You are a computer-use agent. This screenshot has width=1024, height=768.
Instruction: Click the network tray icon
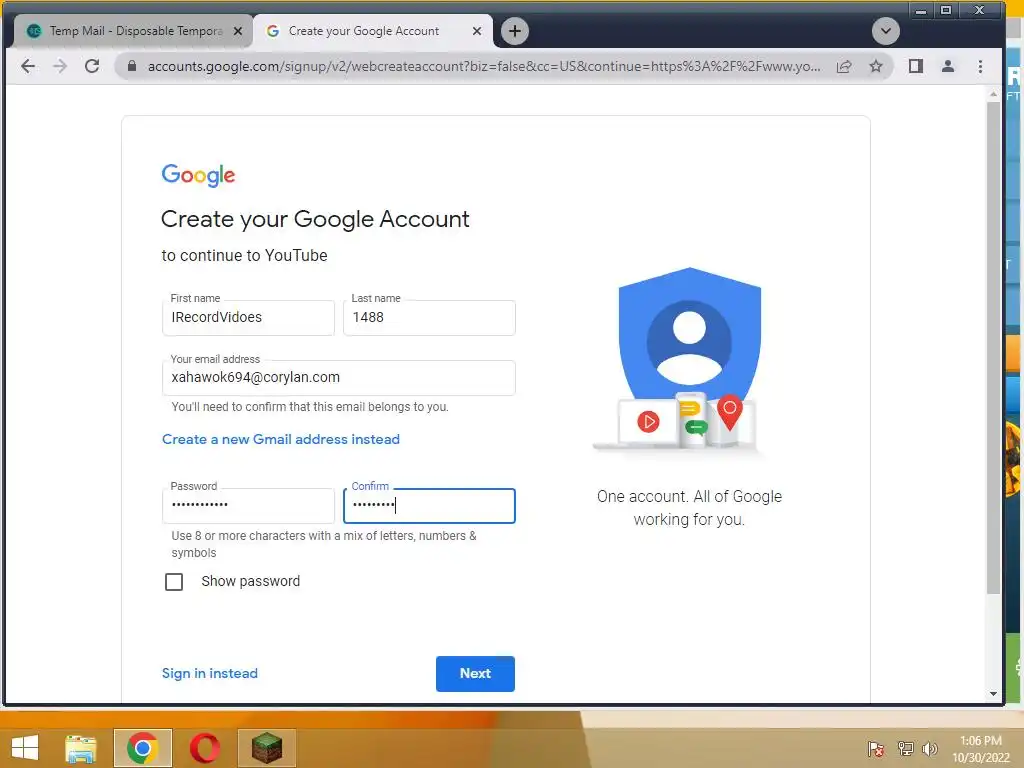click(905, 748)
